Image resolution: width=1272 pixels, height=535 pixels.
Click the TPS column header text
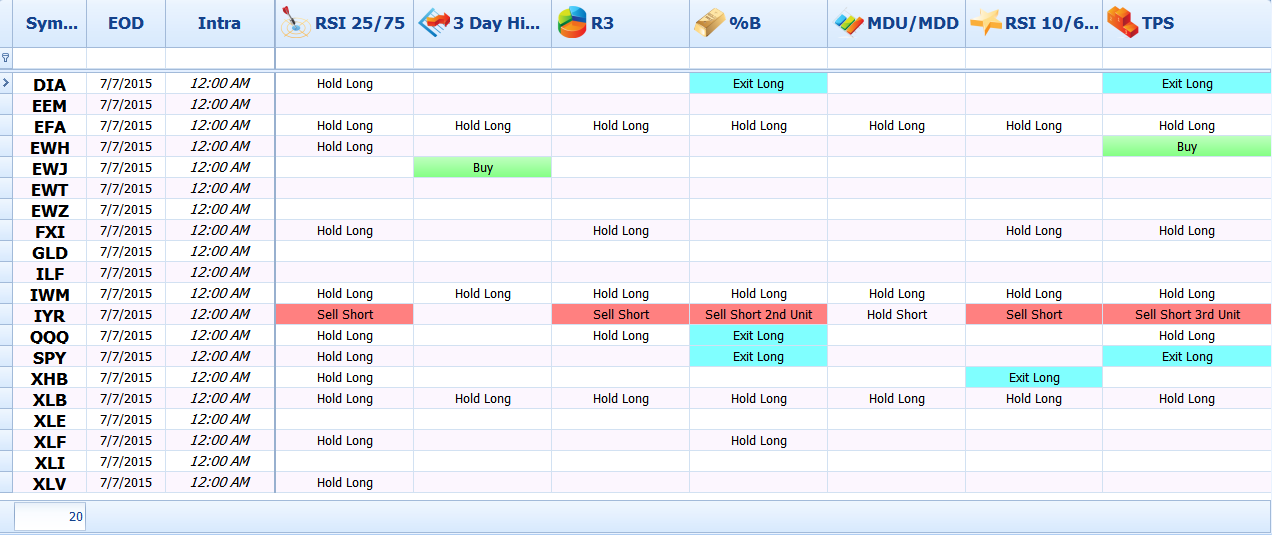(1158, 23)
